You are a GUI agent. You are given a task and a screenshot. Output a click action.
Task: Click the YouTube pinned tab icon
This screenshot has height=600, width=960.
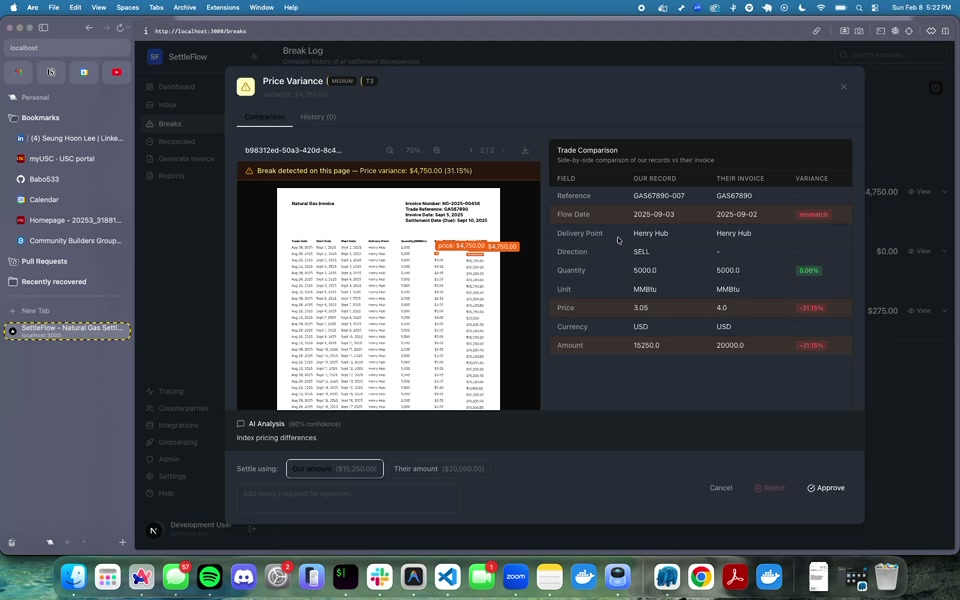pos(117,72)
